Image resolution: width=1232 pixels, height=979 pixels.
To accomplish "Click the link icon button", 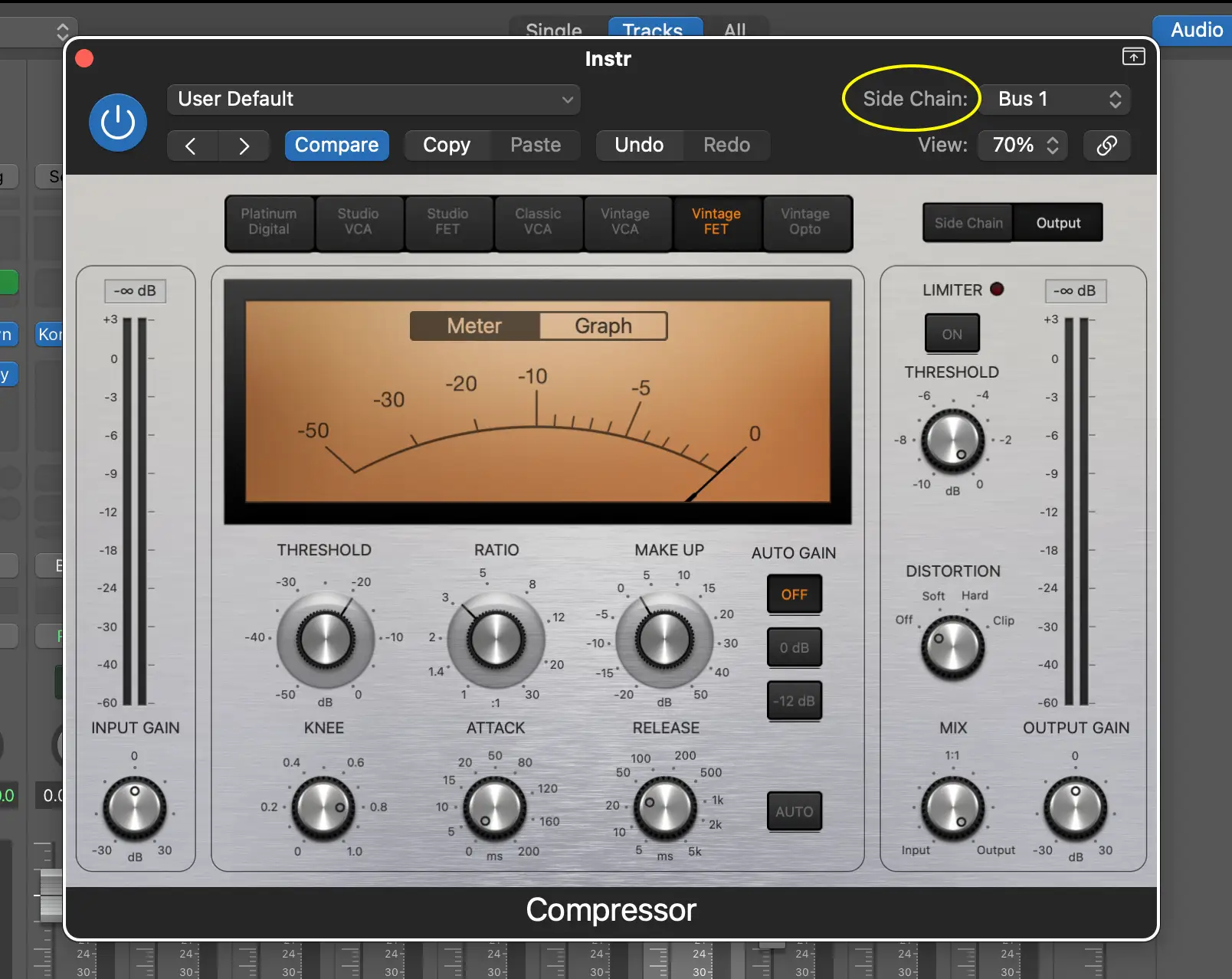I will pyautogui.click(x=1106, y=146).
